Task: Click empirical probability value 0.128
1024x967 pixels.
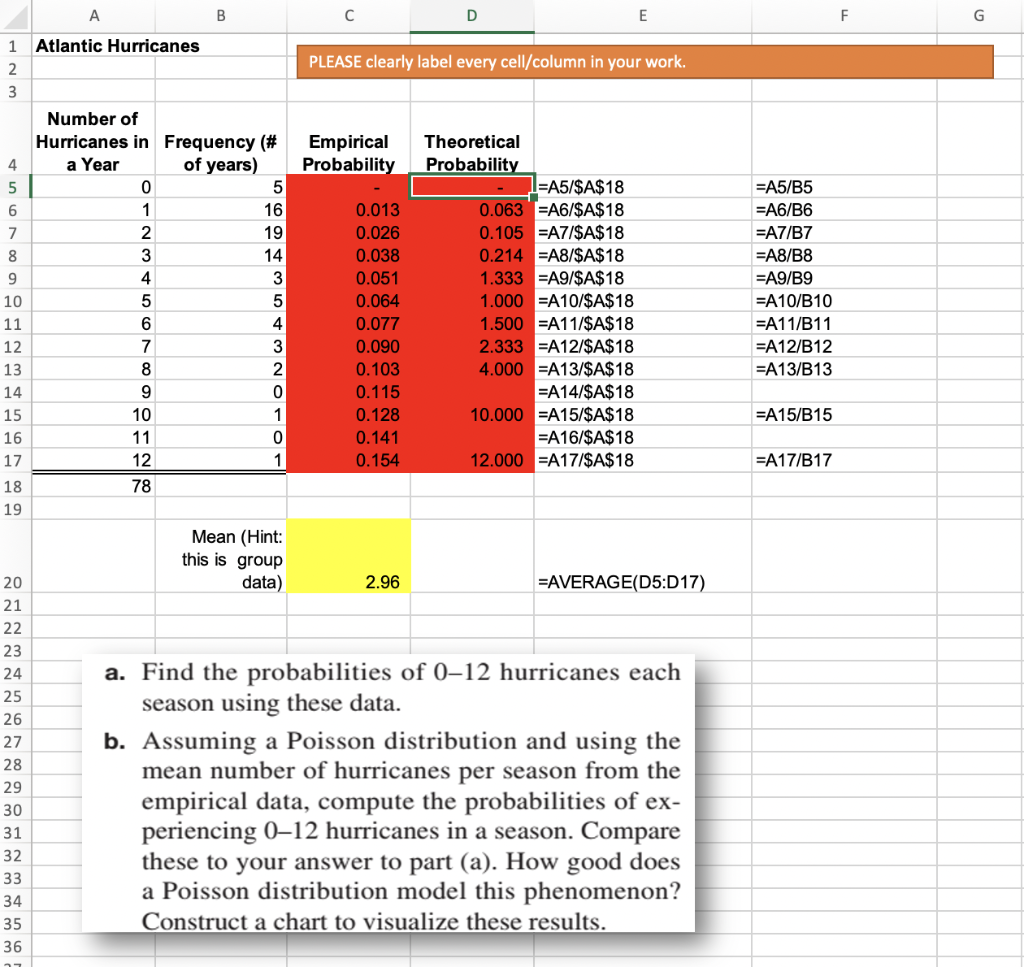Action: (377, 415)
